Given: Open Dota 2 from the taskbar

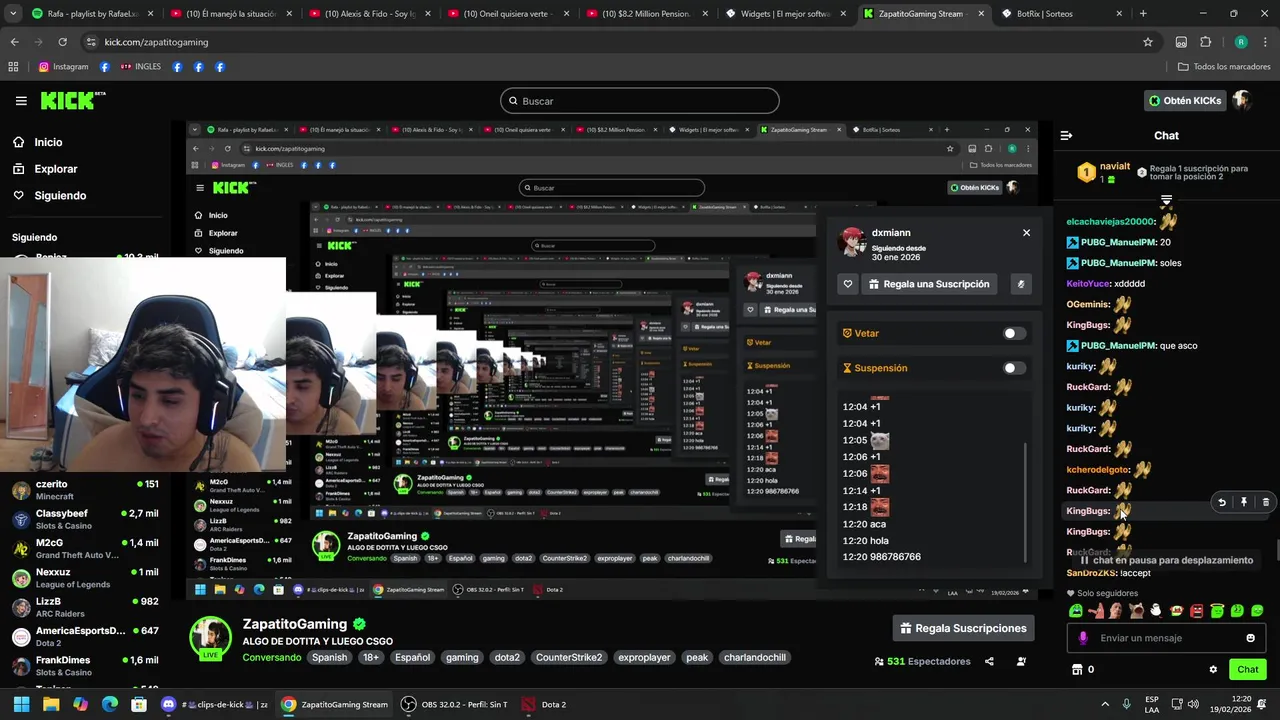Looking at the screenshot, I should 544,704.
